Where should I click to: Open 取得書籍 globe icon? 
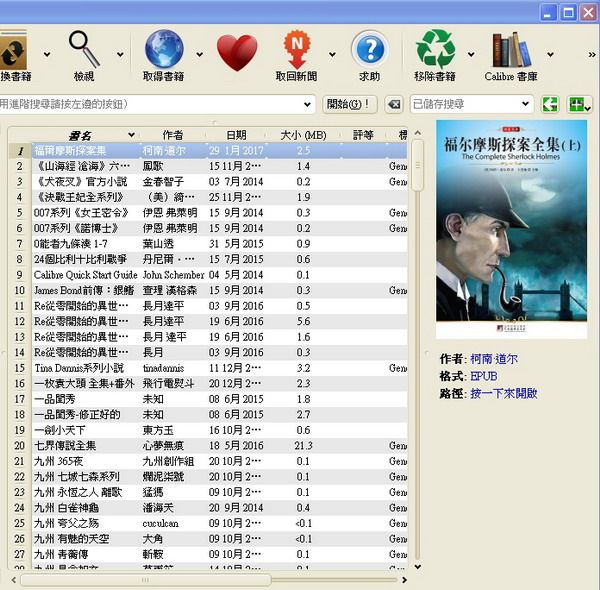pyautogui.click(x=164, y=48)
